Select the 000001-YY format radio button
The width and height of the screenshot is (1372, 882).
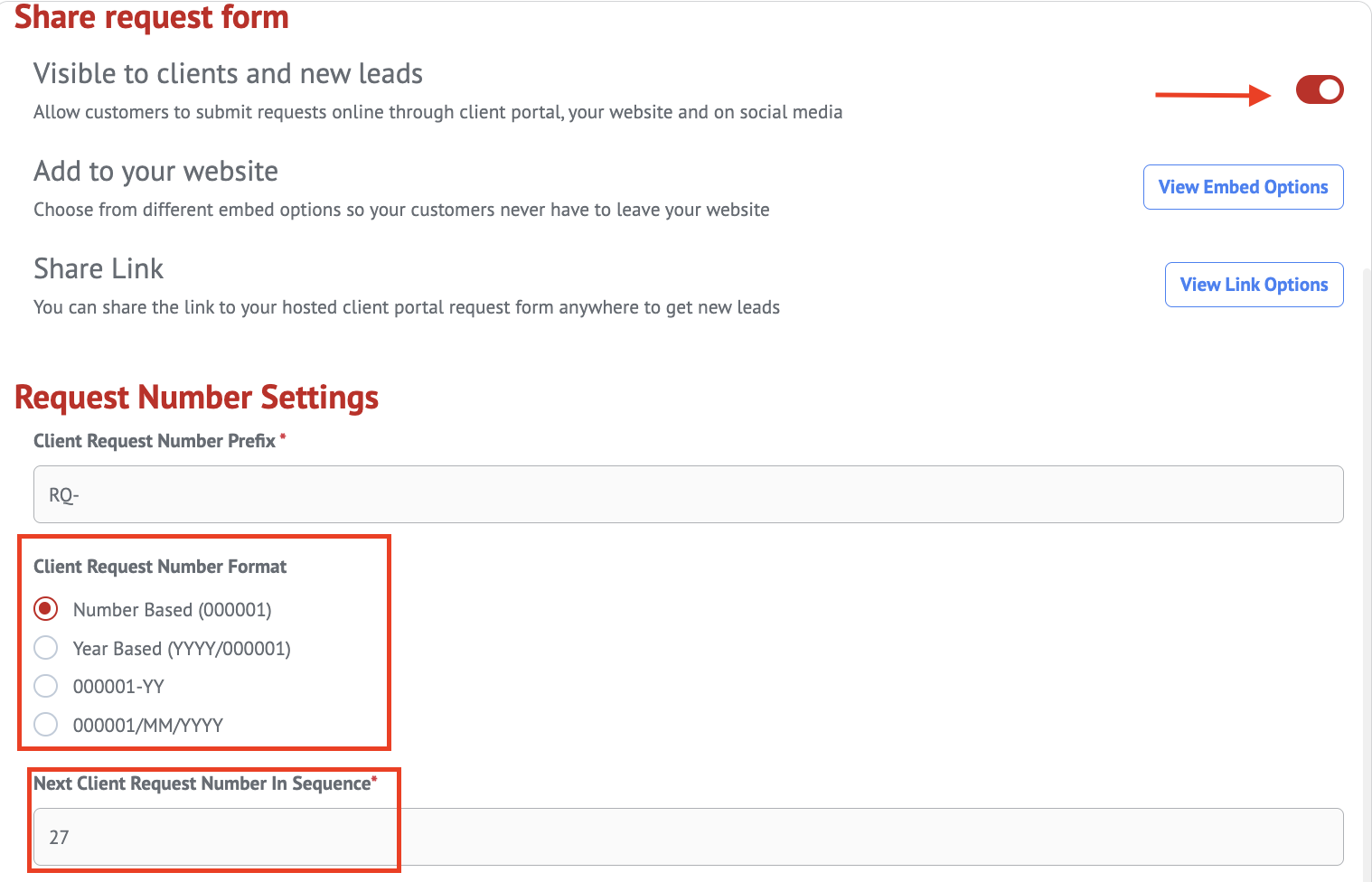tap(46, 686)
